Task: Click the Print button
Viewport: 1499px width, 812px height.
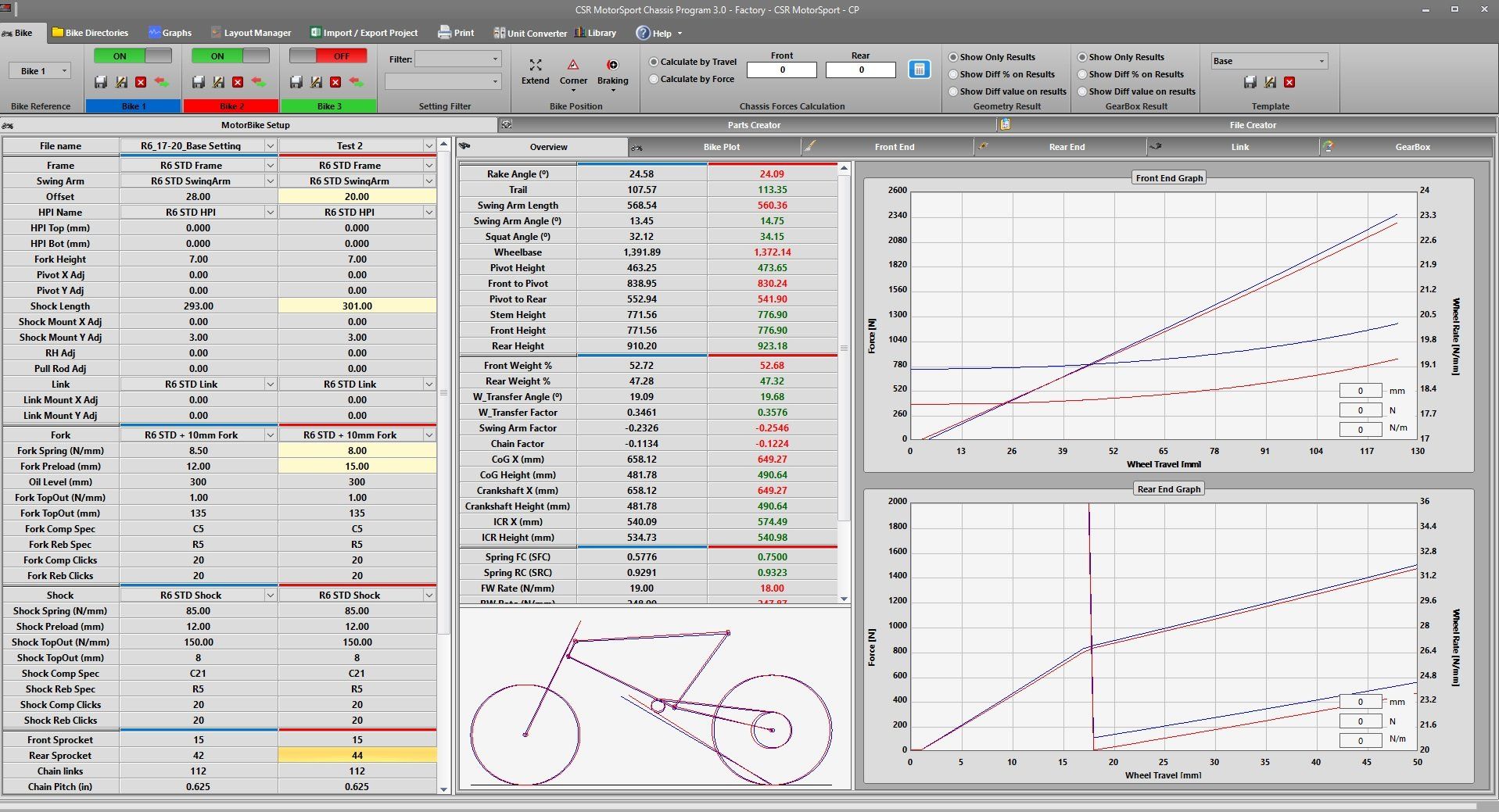Action: tap(457, 33)
